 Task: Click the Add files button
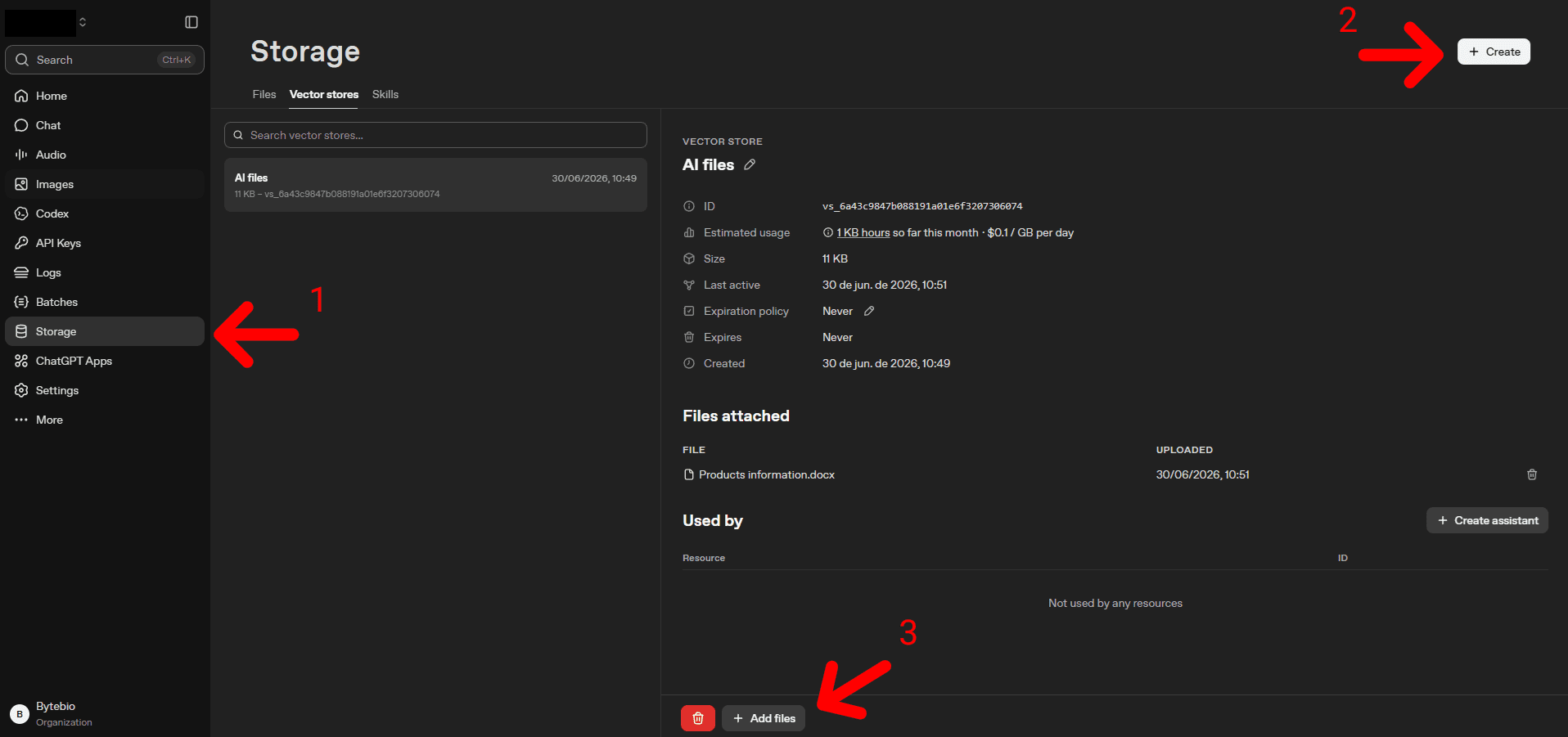click(x=764, y=718)
